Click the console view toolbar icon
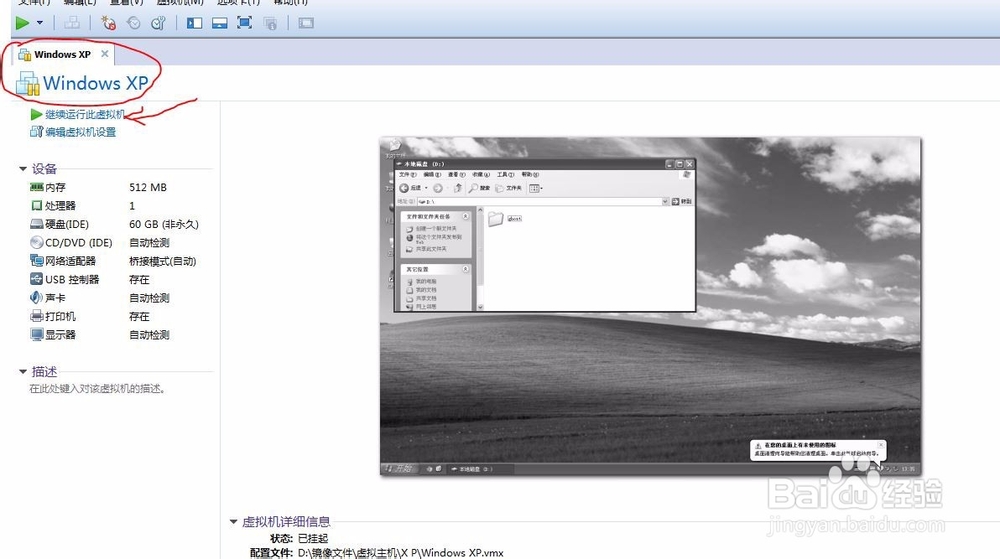 point(306,23)
